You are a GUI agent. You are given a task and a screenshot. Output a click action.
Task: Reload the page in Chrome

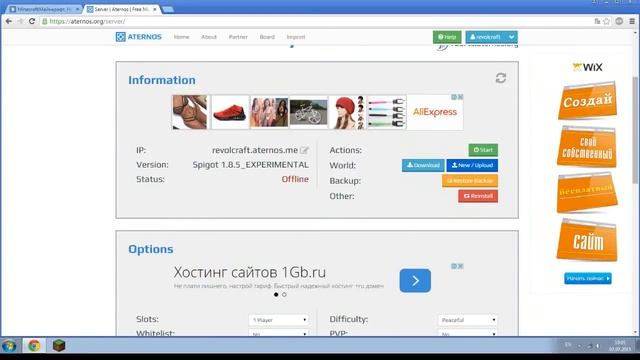pos(31,21)
